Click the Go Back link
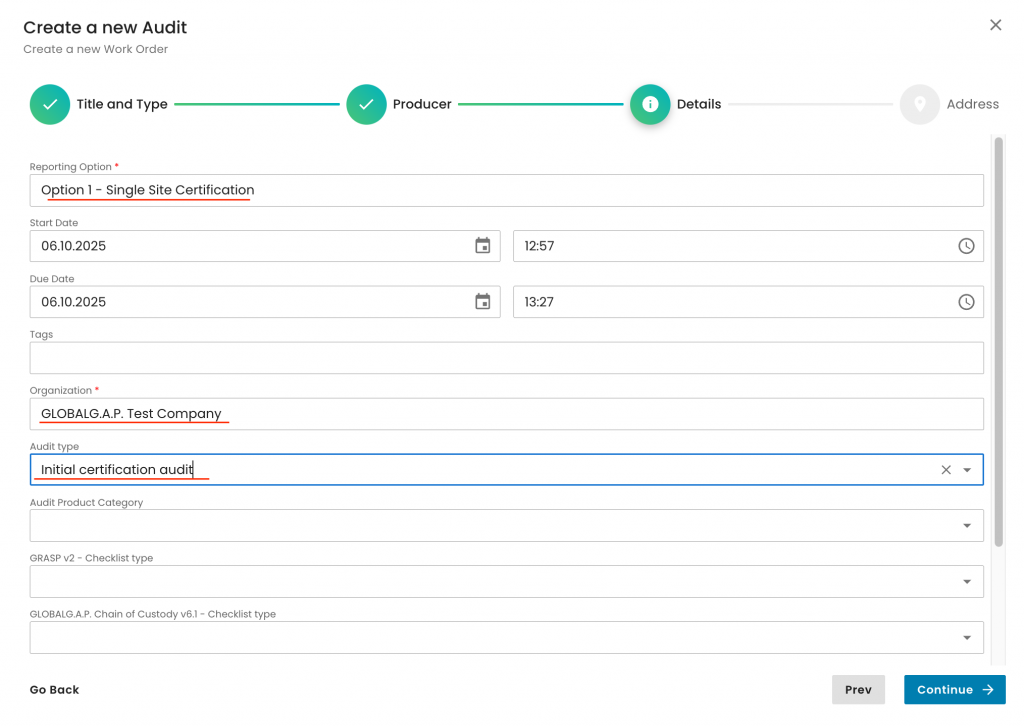Image resolution: width=1024 pixels, height=726 pixels. click(x=54, y=690)
